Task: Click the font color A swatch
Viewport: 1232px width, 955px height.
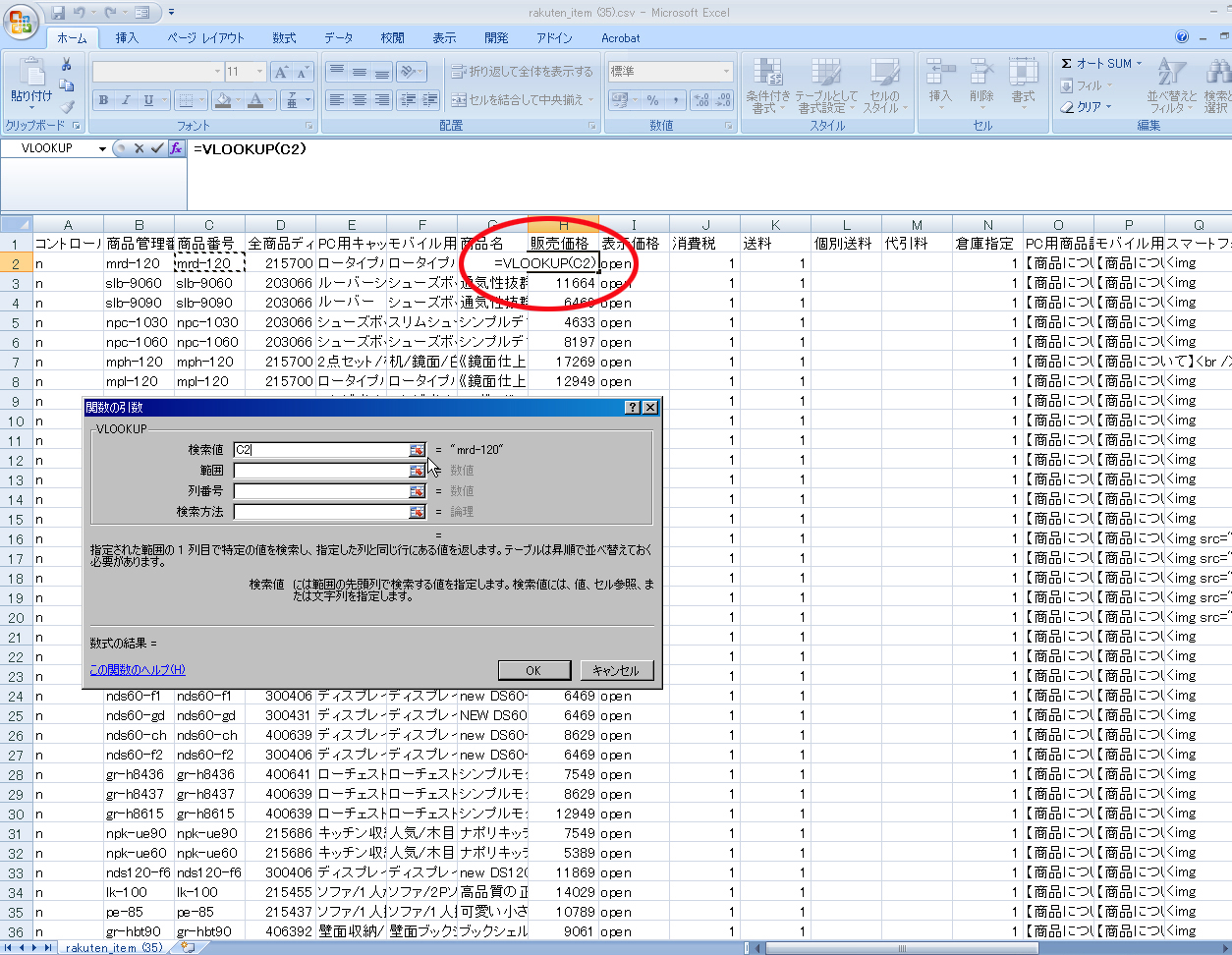Action: point(255,100)
